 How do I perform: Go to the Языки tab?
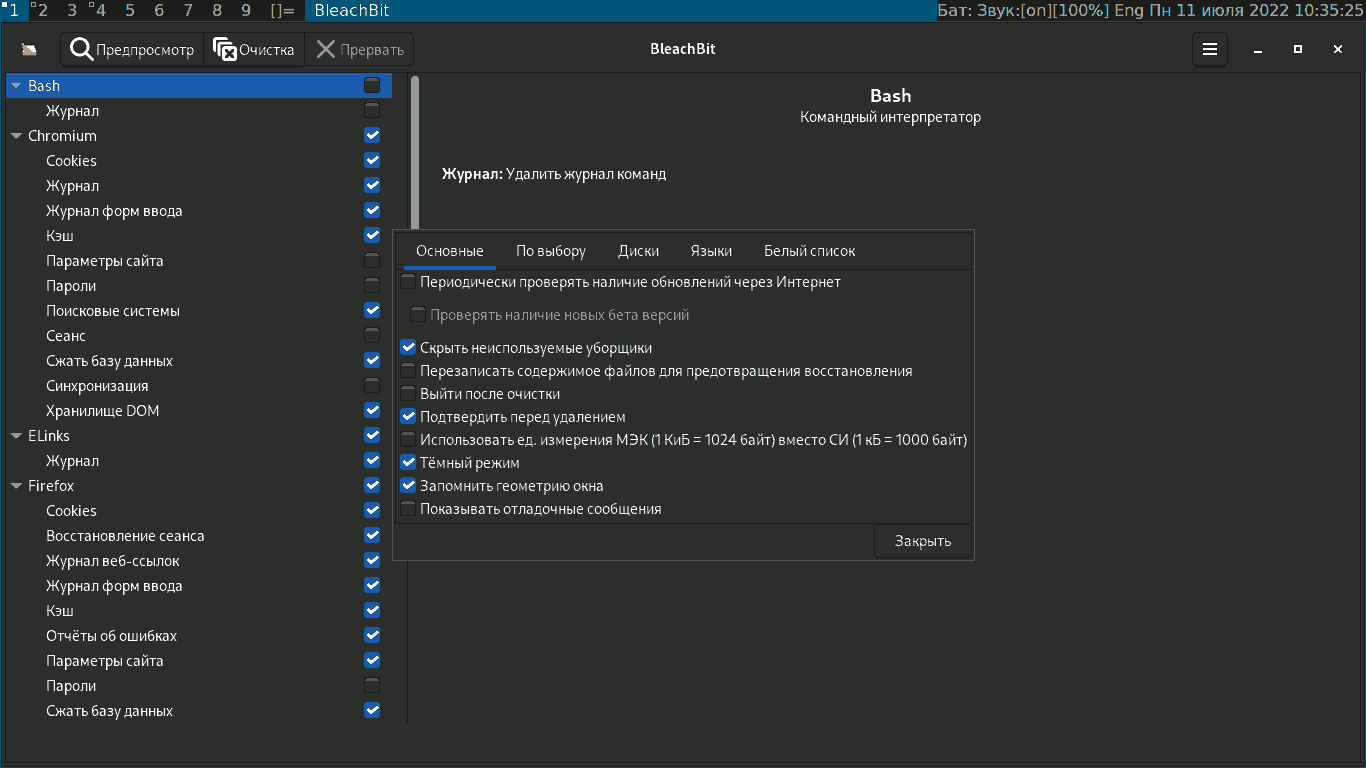coord(711,251)
